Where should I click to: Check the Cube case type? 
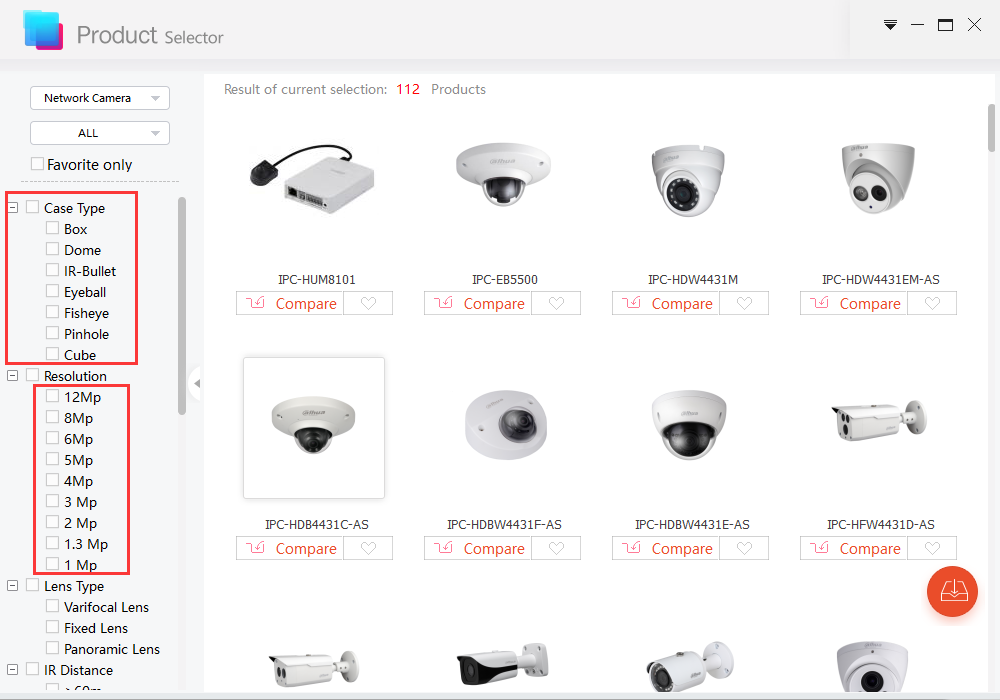coord(52,354)
